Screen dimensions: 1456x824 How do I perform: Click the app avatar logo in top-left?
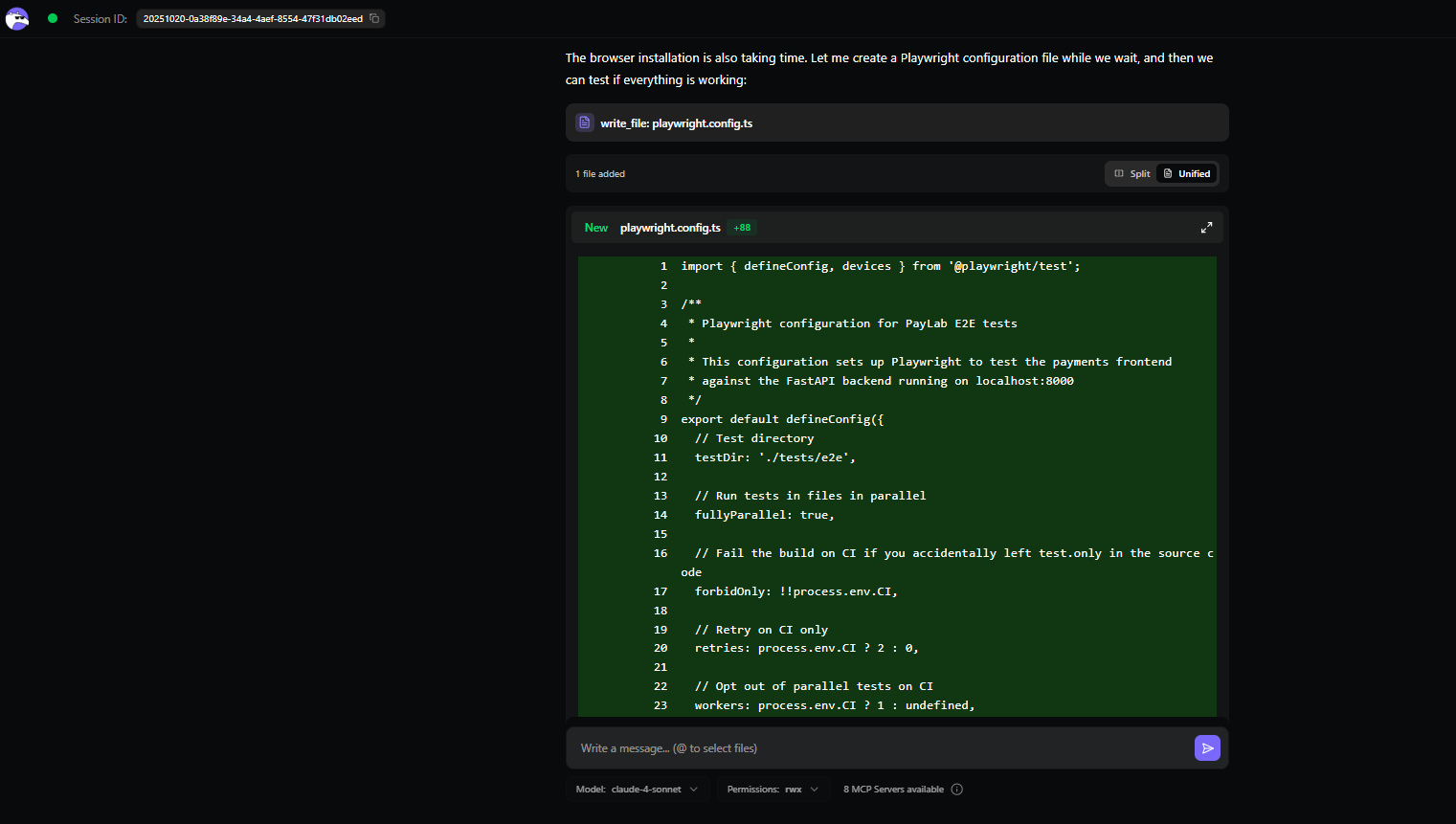coord(17,18)
